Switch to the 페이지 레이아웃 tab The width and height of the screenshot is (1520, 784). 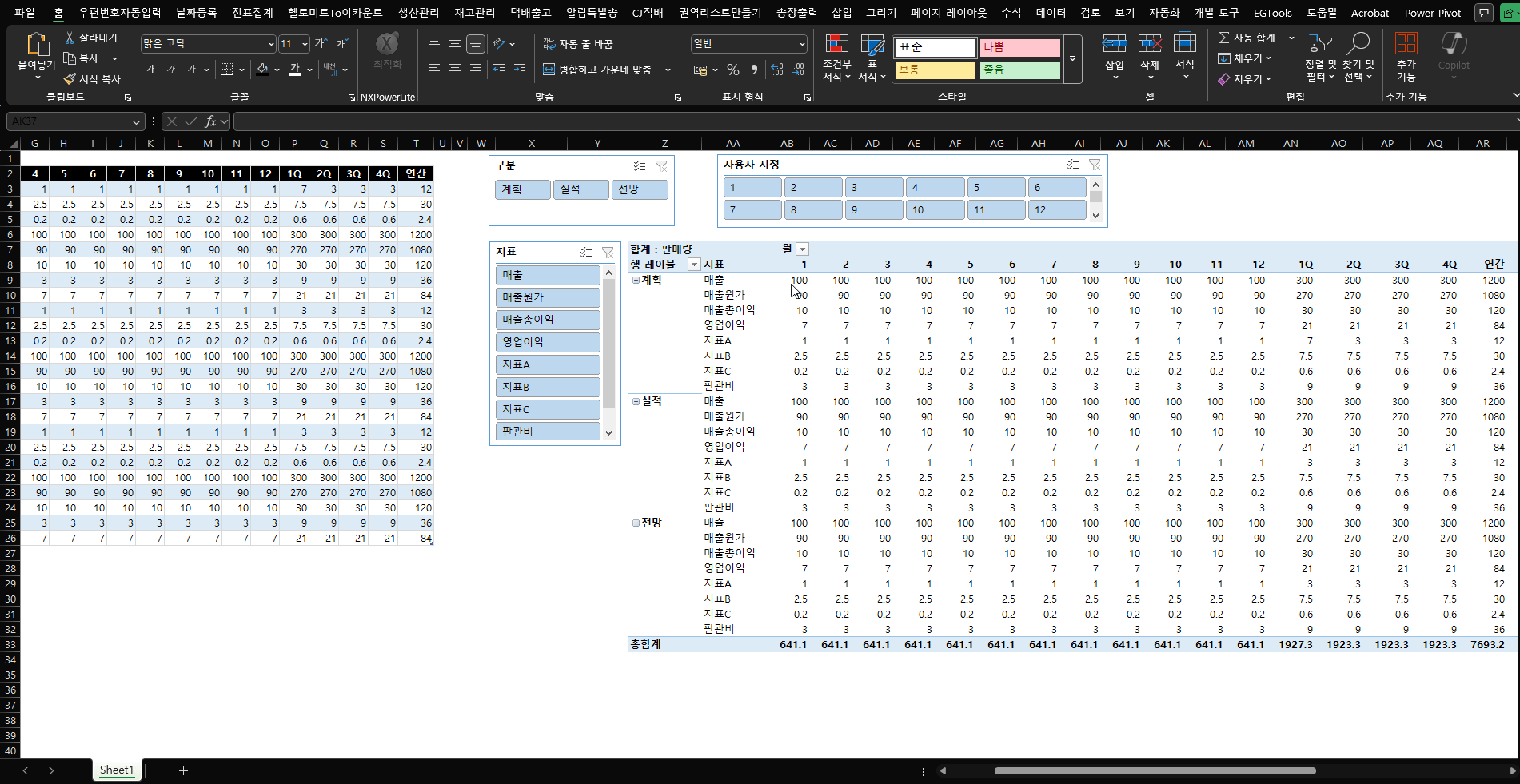(948, 13)
